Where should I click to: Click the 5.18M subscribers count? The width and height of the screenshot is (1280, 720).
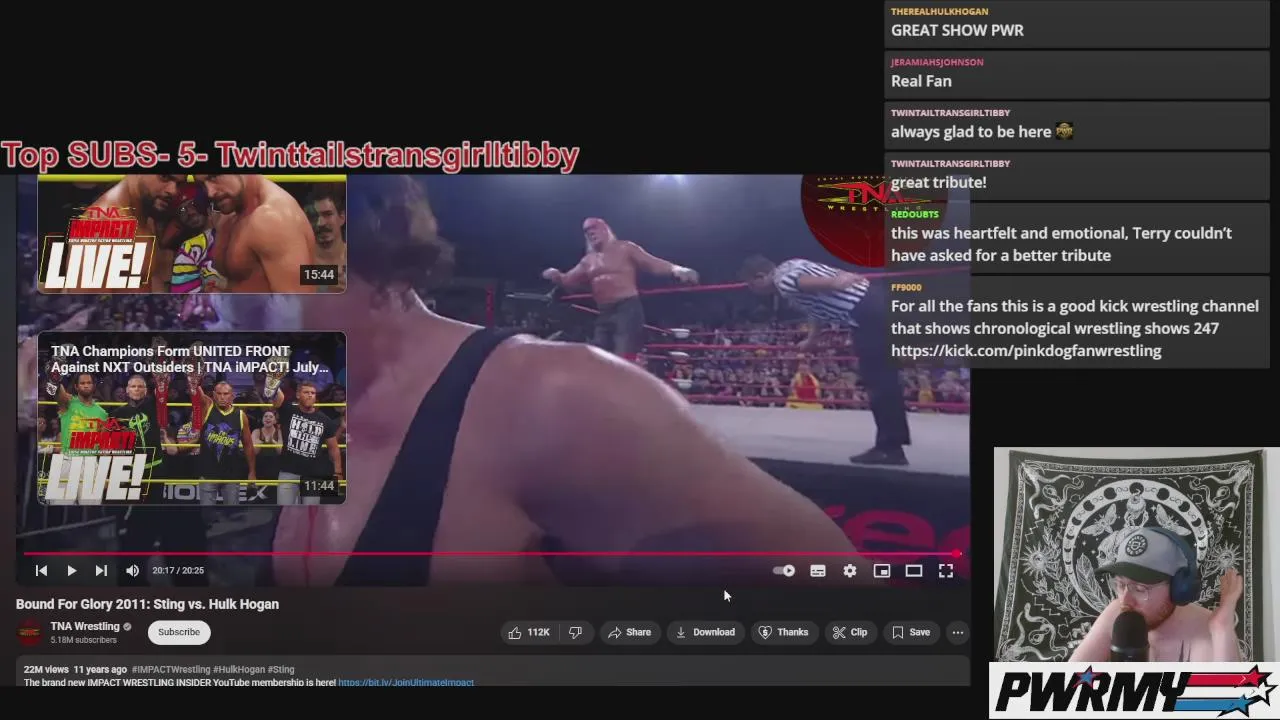[84, 640]
